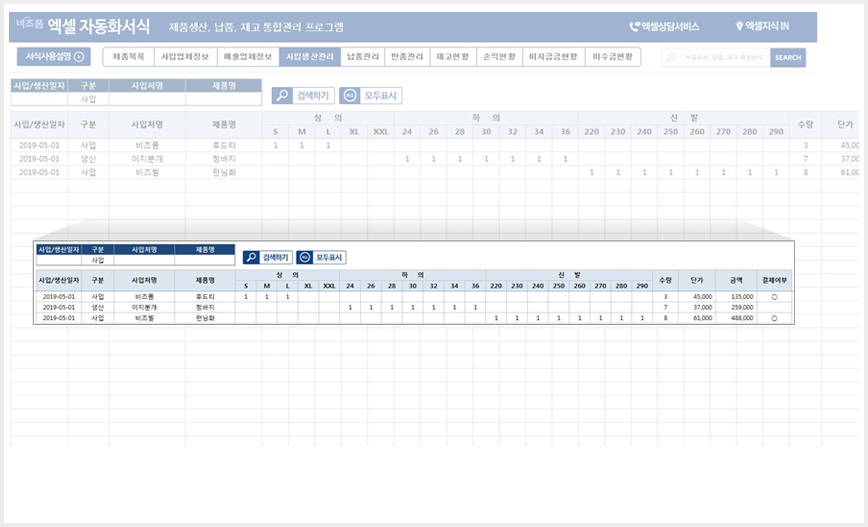This screenshot has height=527, width=868.
Task: Click the SEARCH button
Action: point(788,58)
